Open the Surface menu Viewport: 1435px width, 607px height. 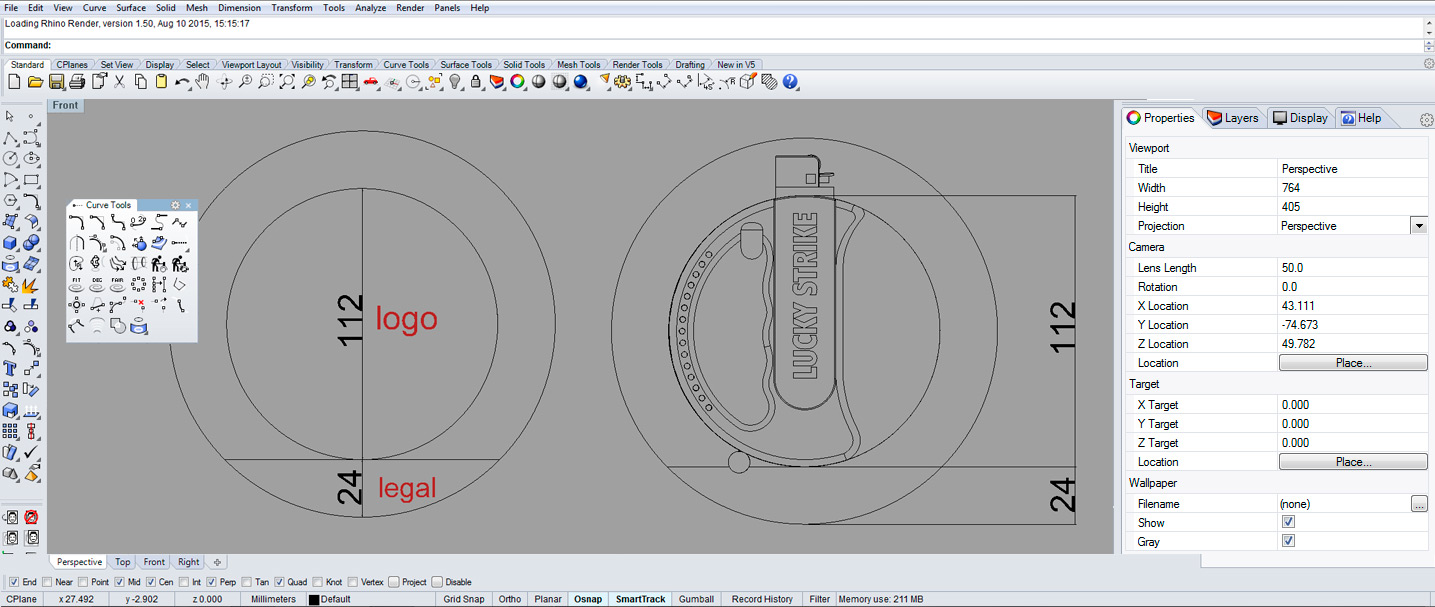131,7
